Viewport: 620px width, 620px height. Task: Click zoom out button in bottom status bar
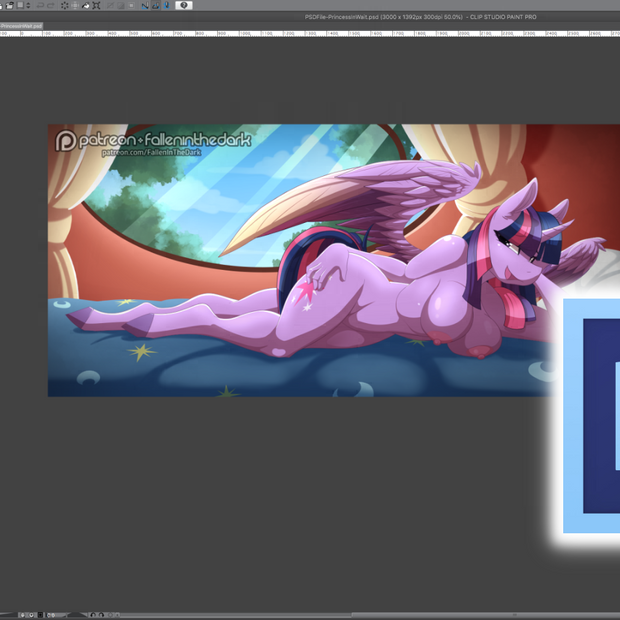click(x=24, y=615)
